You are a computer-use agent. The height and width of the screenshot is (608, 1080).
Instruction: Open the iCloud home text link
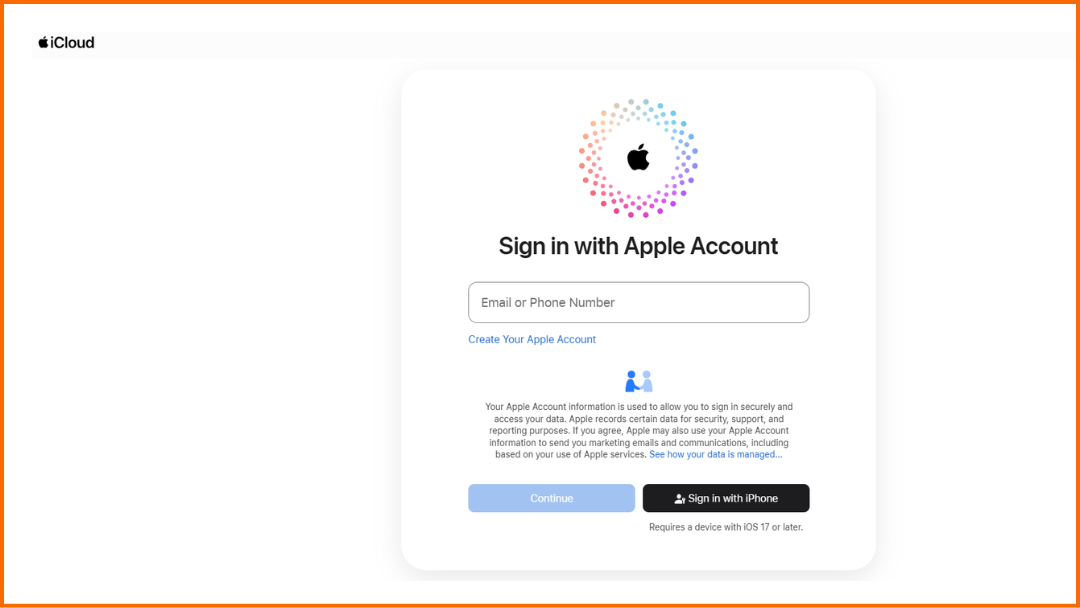click(72, 43)
